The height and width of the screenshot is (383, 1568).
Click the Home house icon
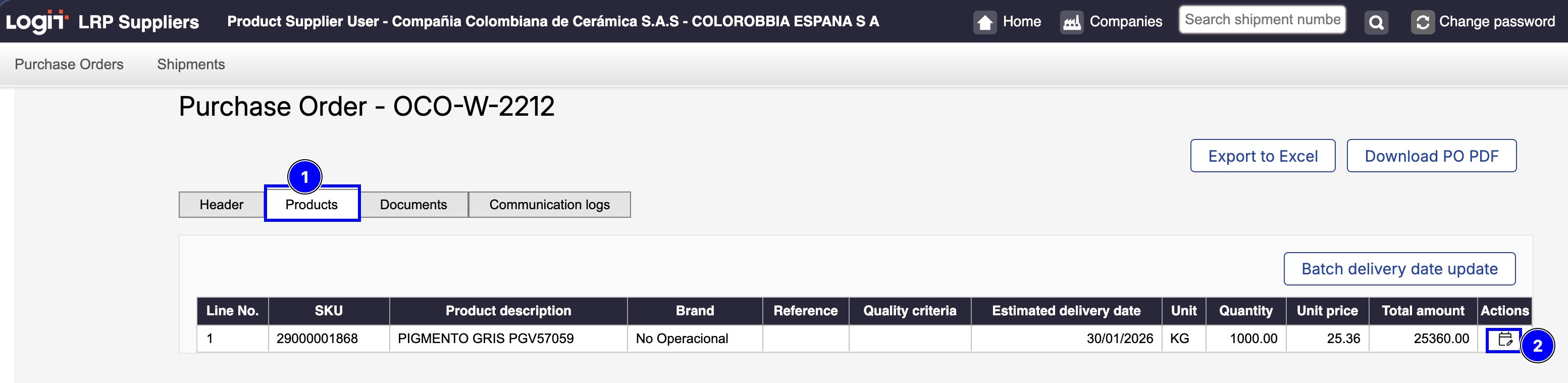984,23
